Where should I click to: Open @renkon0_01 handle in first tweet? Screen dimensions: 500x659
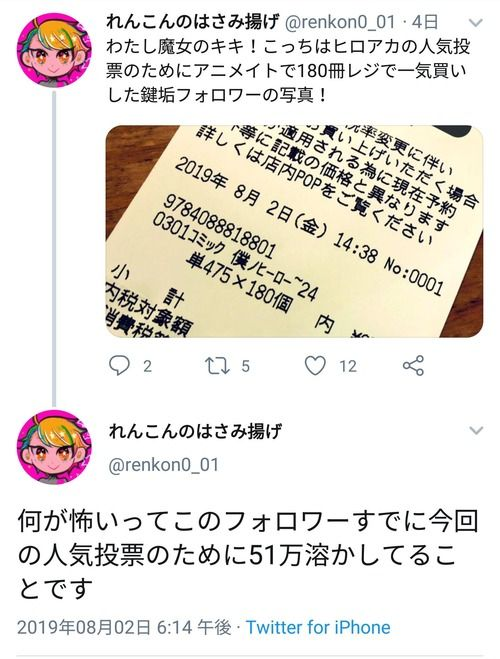click(x=340, y=22)
